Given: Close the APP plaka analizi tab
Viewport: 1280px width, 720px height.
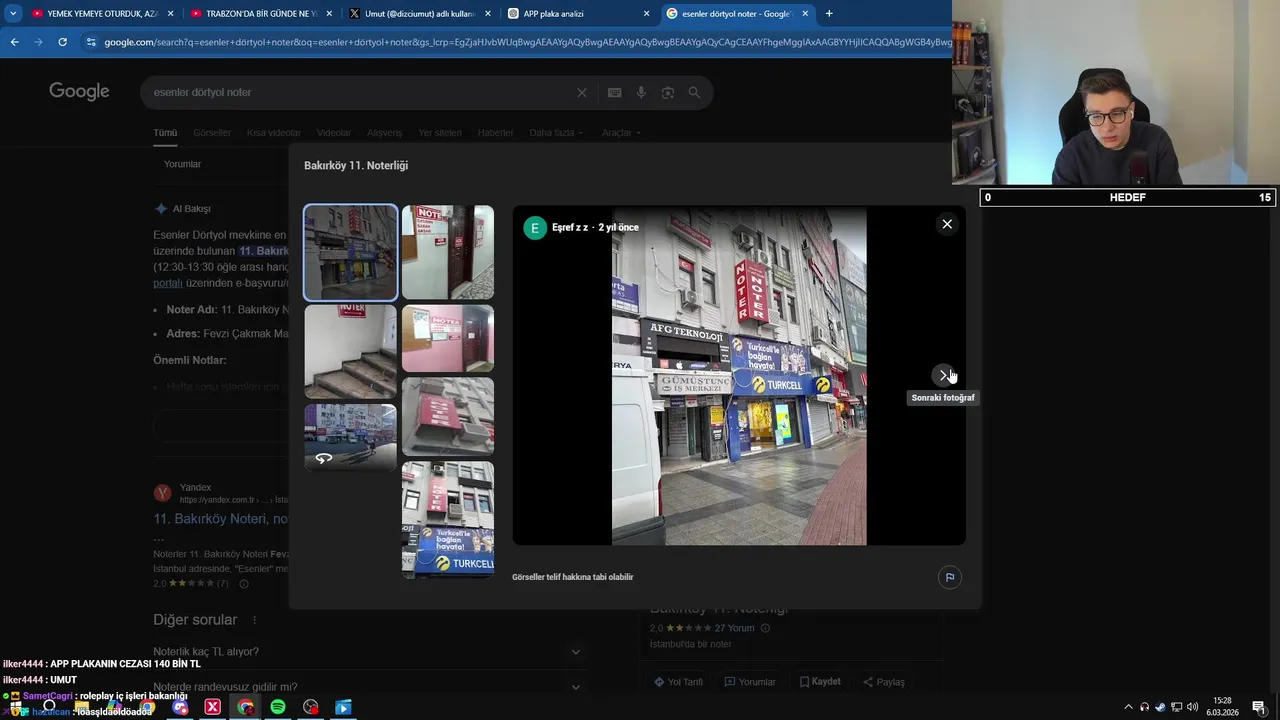Looking at the screenshot, I should coord(646,14).
